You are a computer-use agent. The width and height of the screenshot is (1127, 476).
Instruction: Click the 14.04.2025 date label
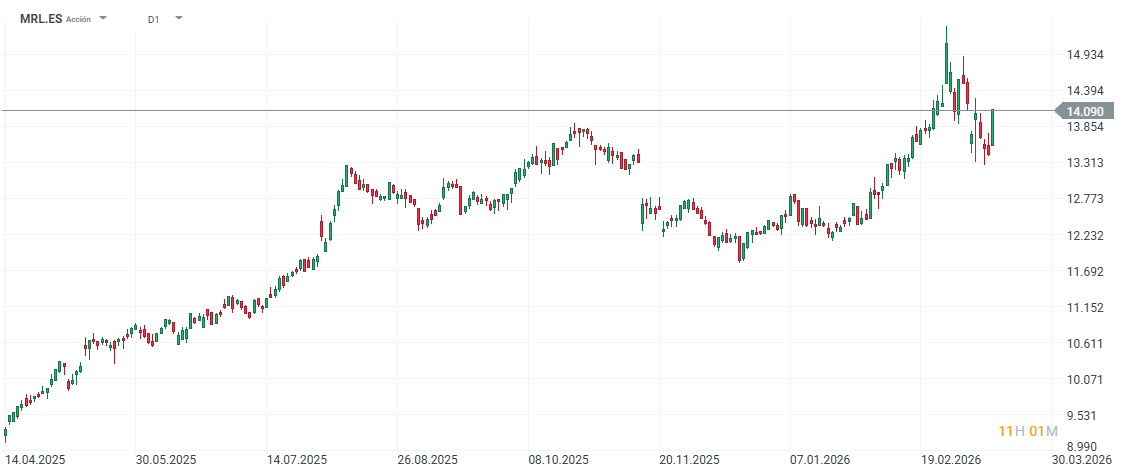tap(36, 461)
